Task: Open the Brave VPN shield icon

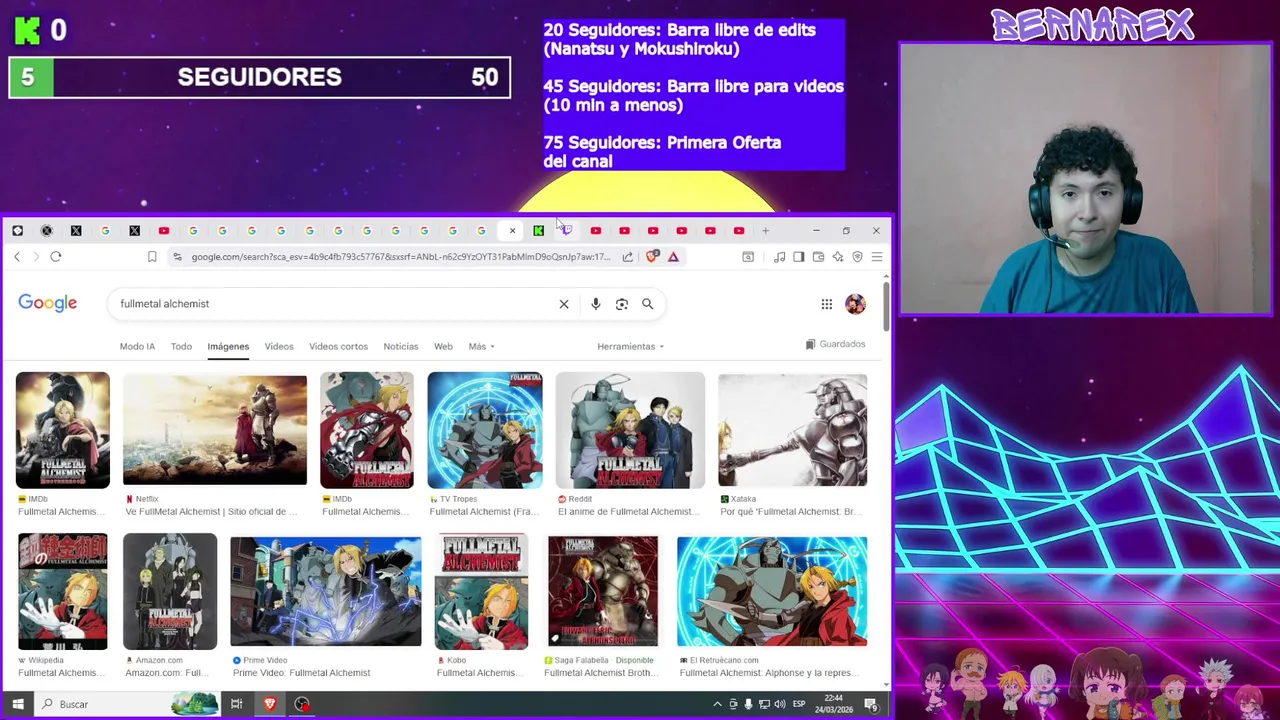Action: coord(857,257)
